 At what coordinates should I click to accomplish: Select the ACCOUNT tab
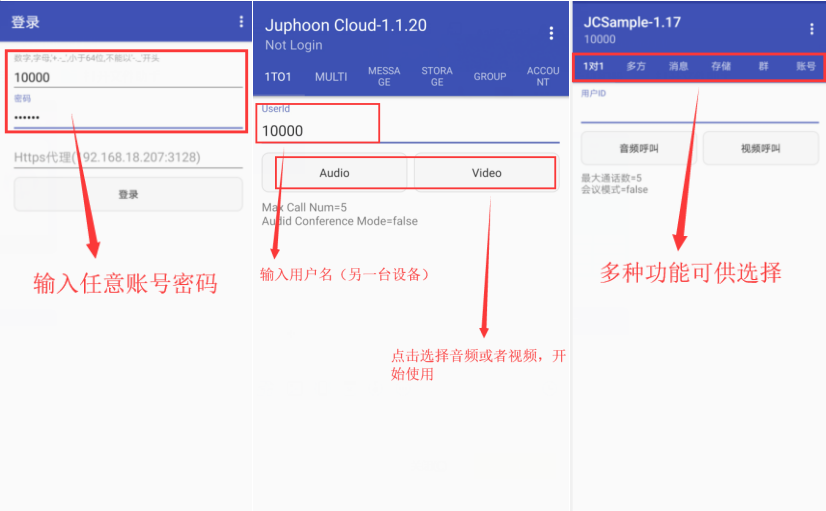tap(543, 77)
